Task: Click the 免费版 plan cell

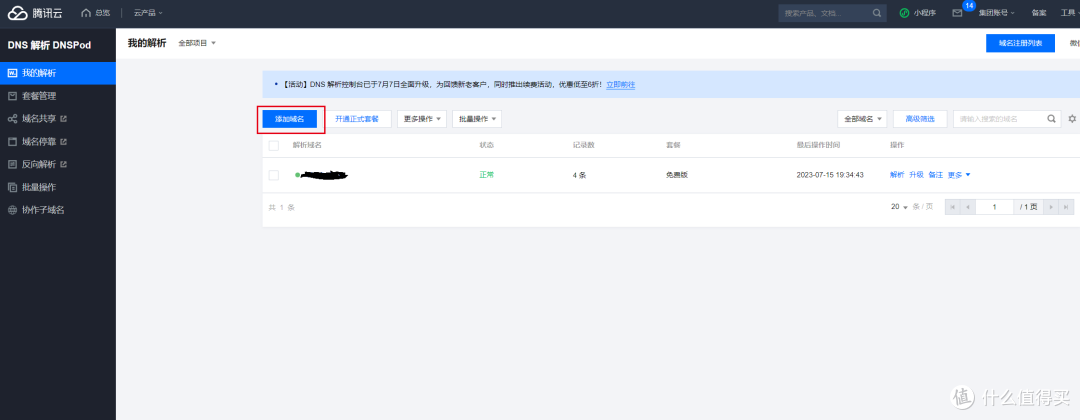Action: click(x=676, y=175)
